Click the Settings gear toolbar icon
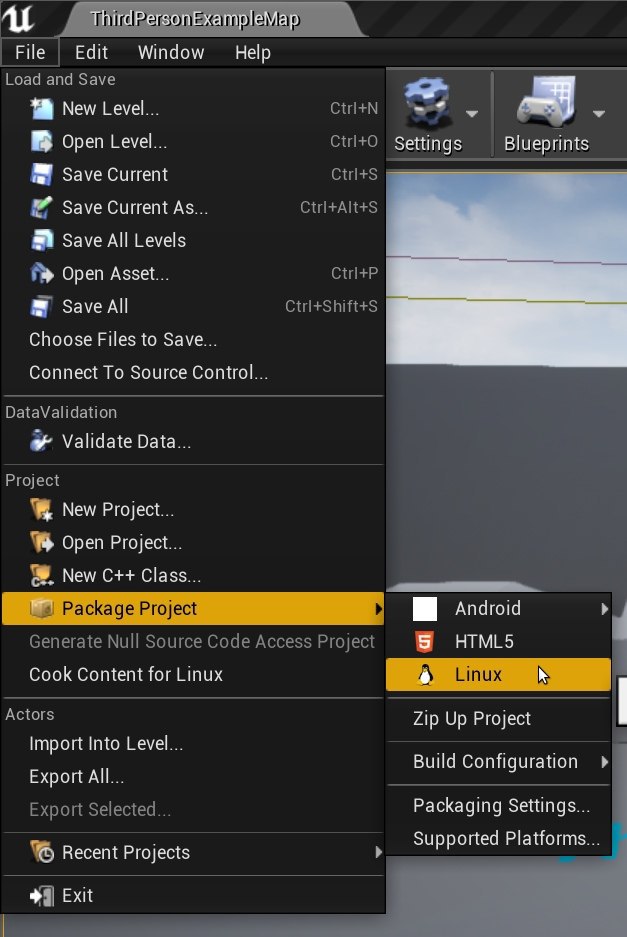627x937 pixels. [x=426, y=103]
